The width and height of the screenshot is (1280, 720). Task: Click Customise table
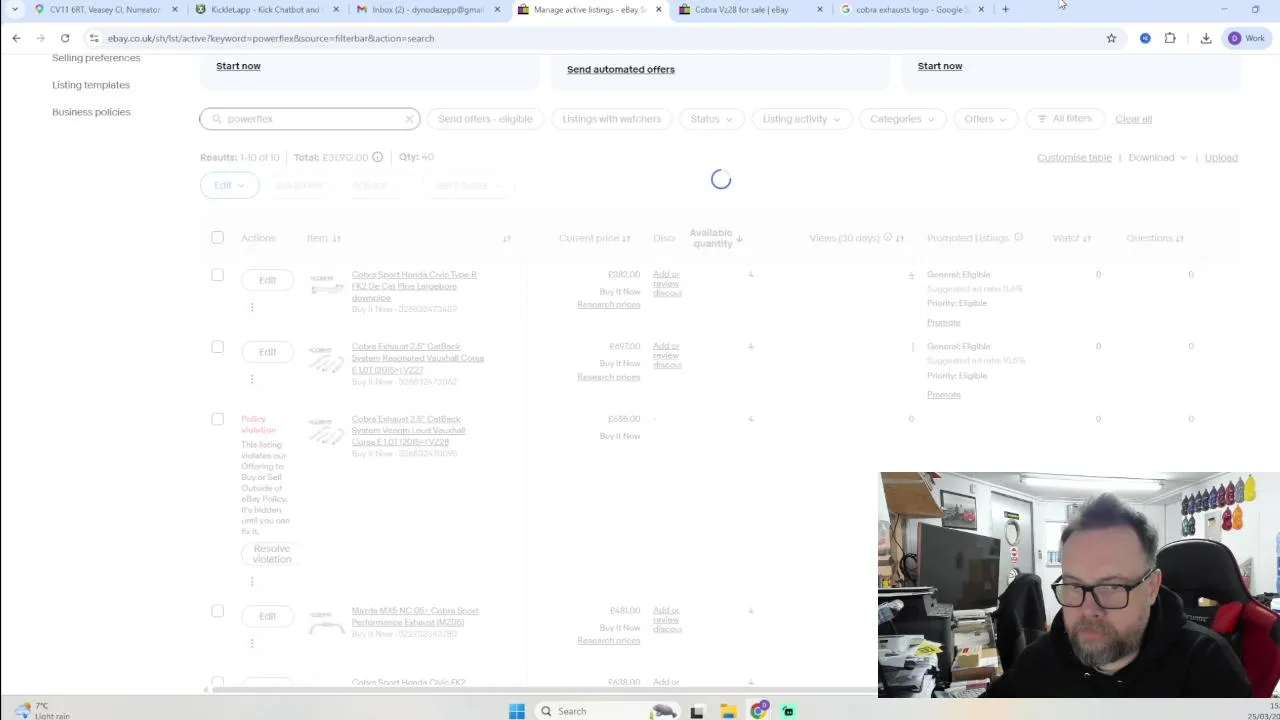pos(1074,158)
